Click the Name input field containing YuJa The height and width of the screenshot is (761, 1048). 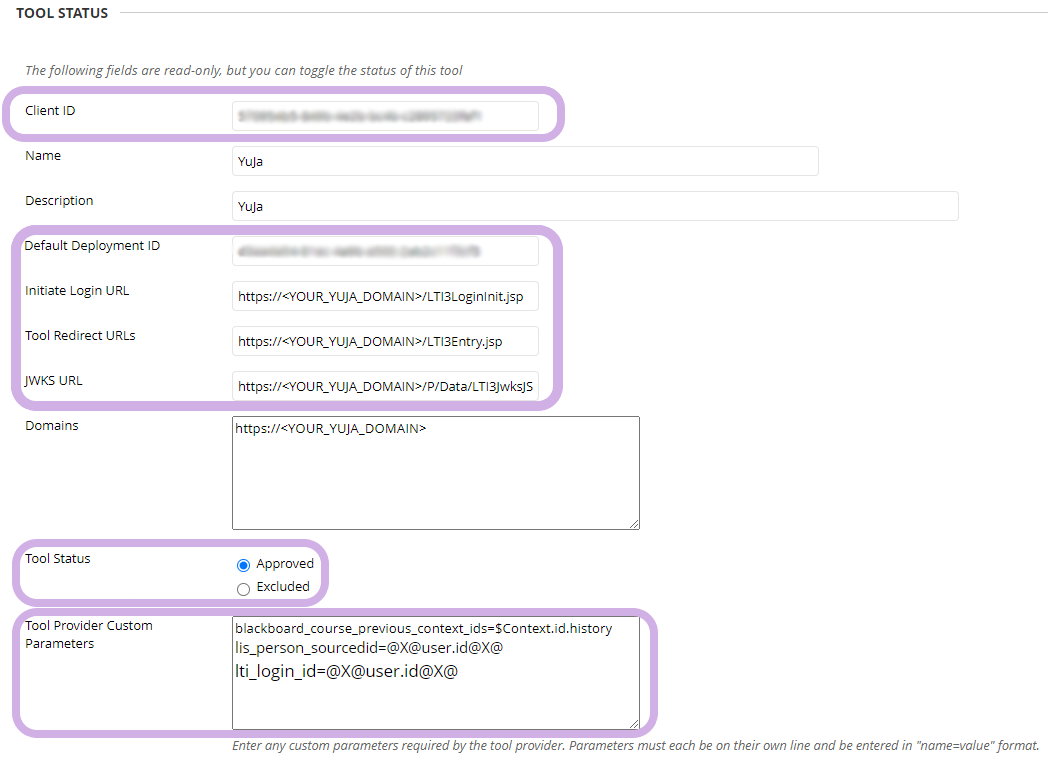tap(524, 161)
